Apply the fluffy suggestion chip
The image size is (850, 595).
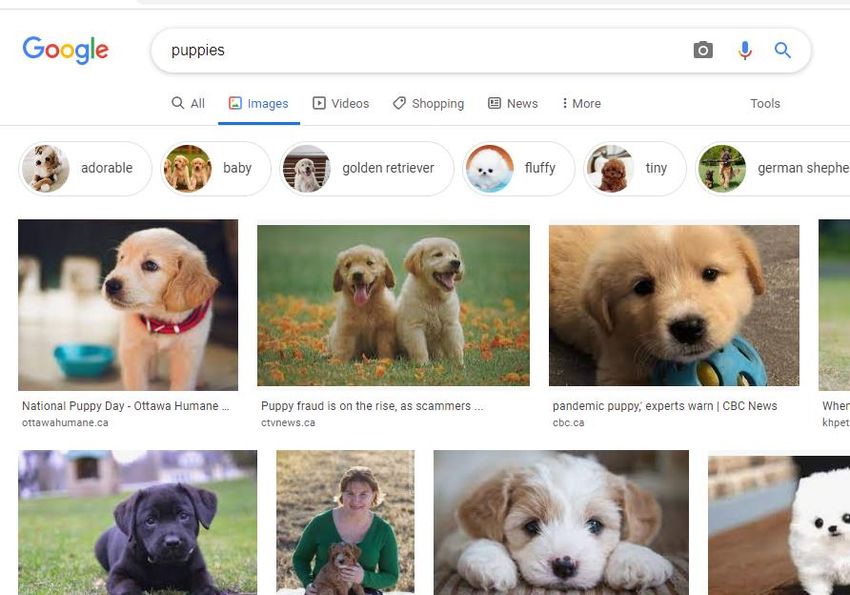click(x=518, y=169)
